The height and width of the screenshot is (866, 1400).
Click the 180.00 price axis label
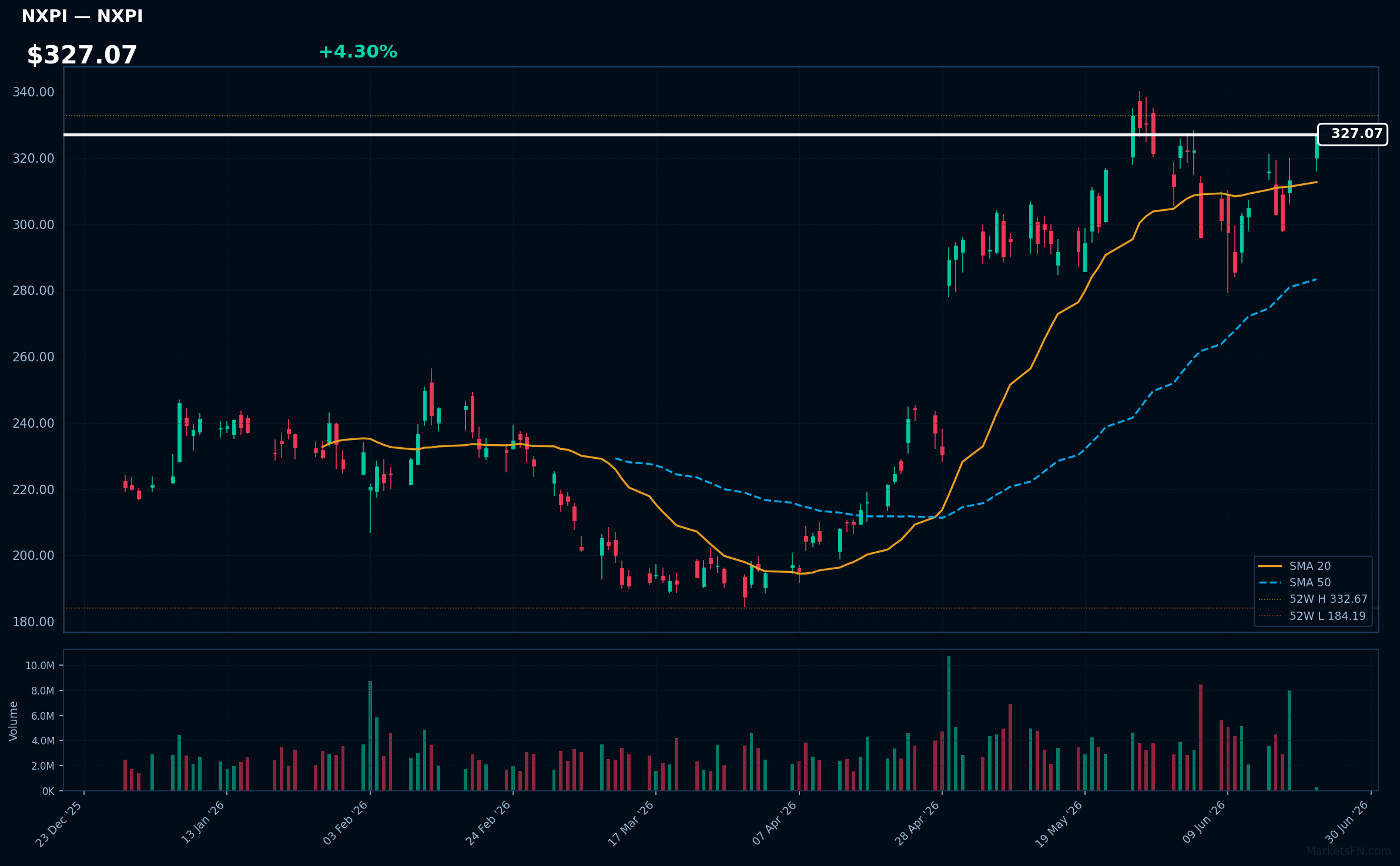tap(34, 622)
